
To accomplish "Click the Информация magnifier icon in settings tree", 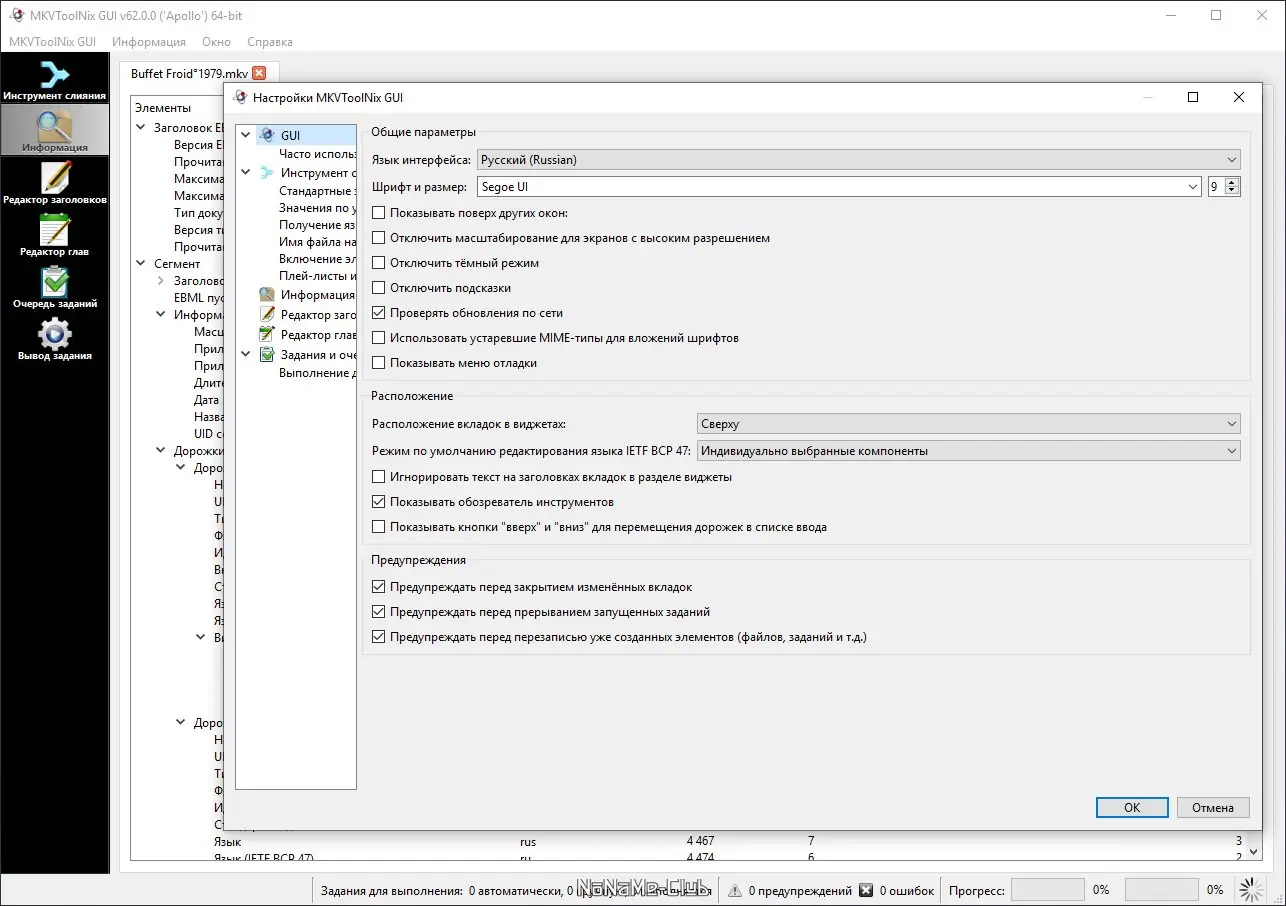I will pos(266,295).
